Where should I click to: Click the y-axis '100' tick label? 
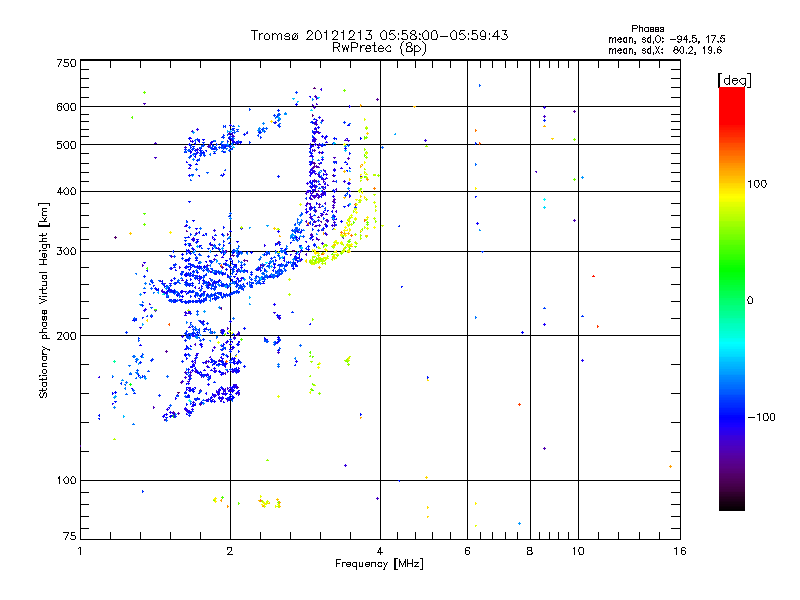66,480
